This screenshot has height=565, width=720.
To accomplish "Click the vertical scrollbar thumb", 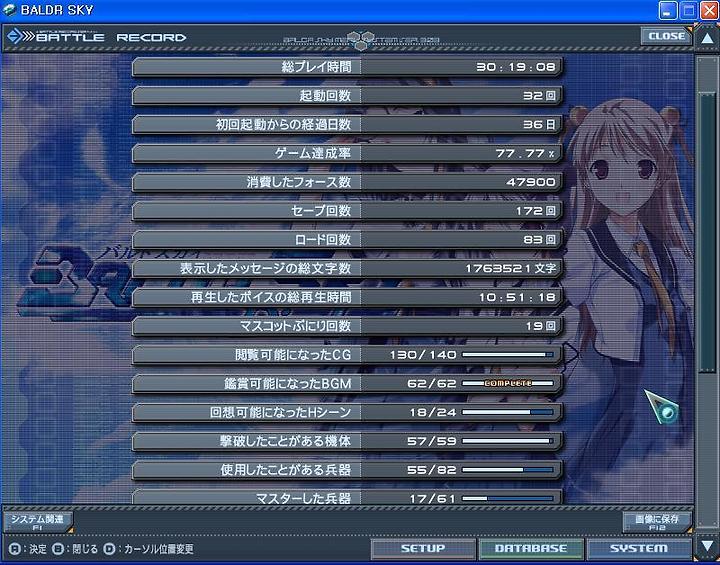I will click(x=707, y=232).
